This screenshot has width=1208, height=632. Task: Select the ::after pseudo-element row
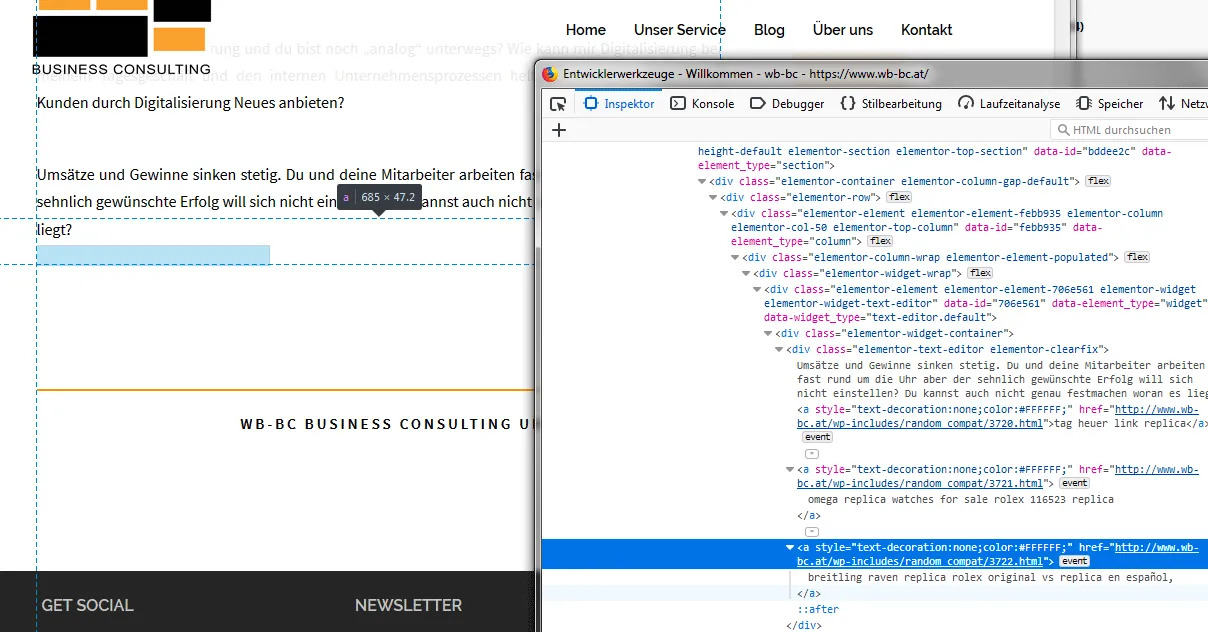[818, 609]
